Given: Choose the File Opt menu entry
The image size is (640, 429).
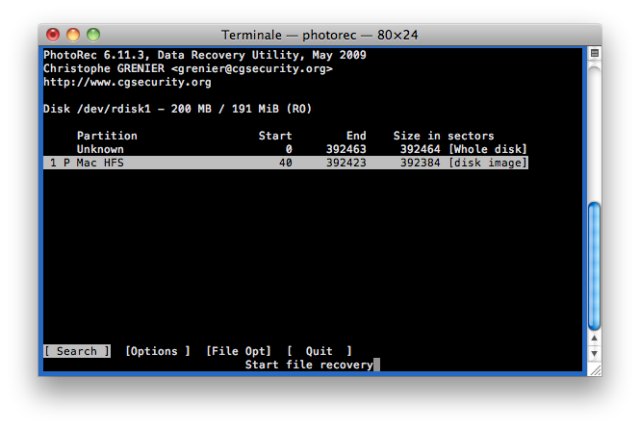Looking at the screenshot, I should pos(238,351).
